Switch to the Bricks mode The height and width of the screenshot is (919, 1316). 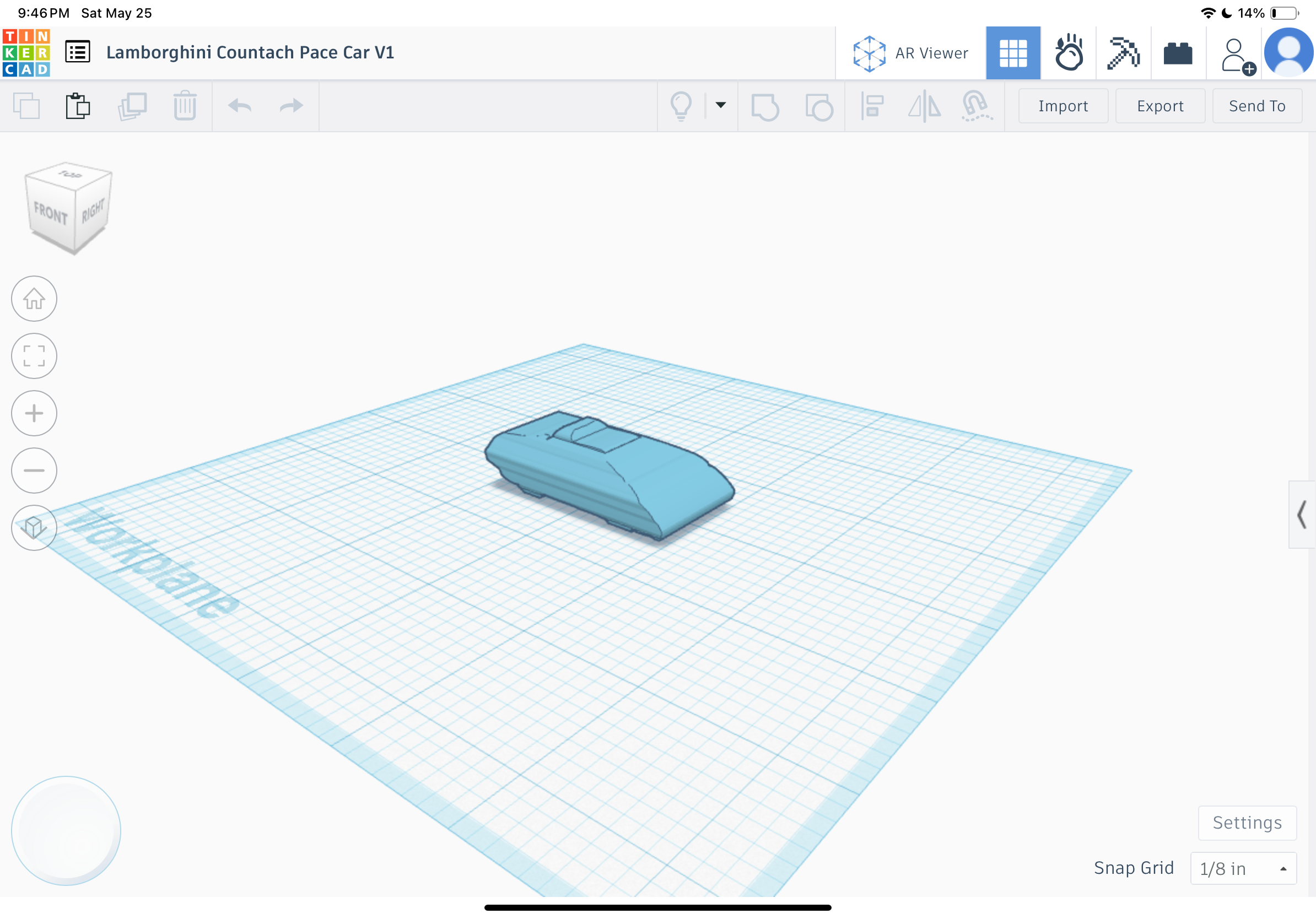tap(1178, 53)
